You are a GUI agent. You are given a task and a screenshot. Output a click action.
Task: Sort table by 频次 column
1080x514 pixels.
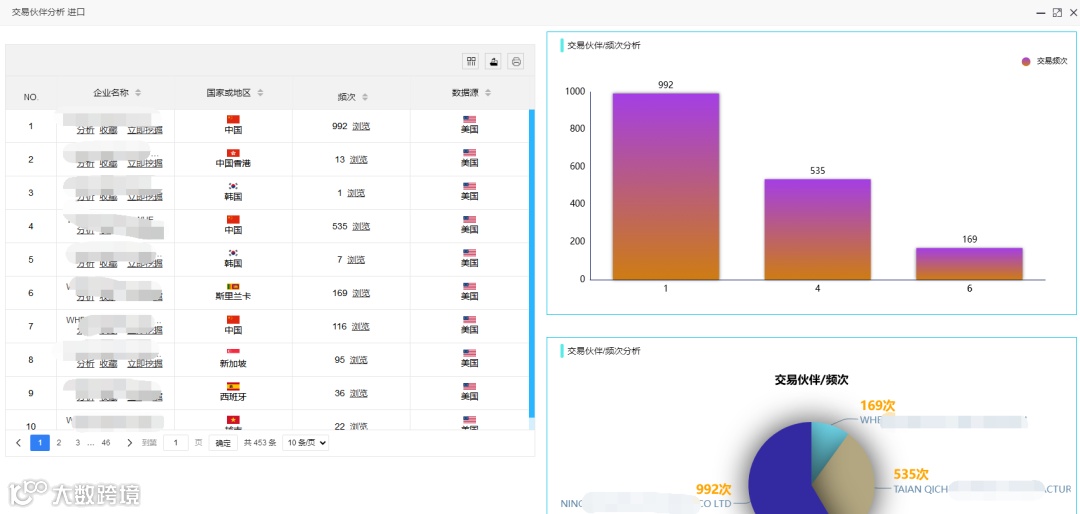tap(365, 97)
